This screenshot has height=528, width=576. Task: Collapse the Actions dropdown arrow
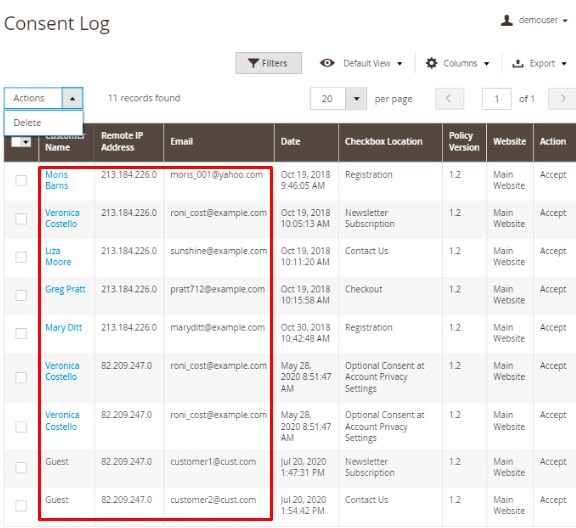tap(72, 98)
